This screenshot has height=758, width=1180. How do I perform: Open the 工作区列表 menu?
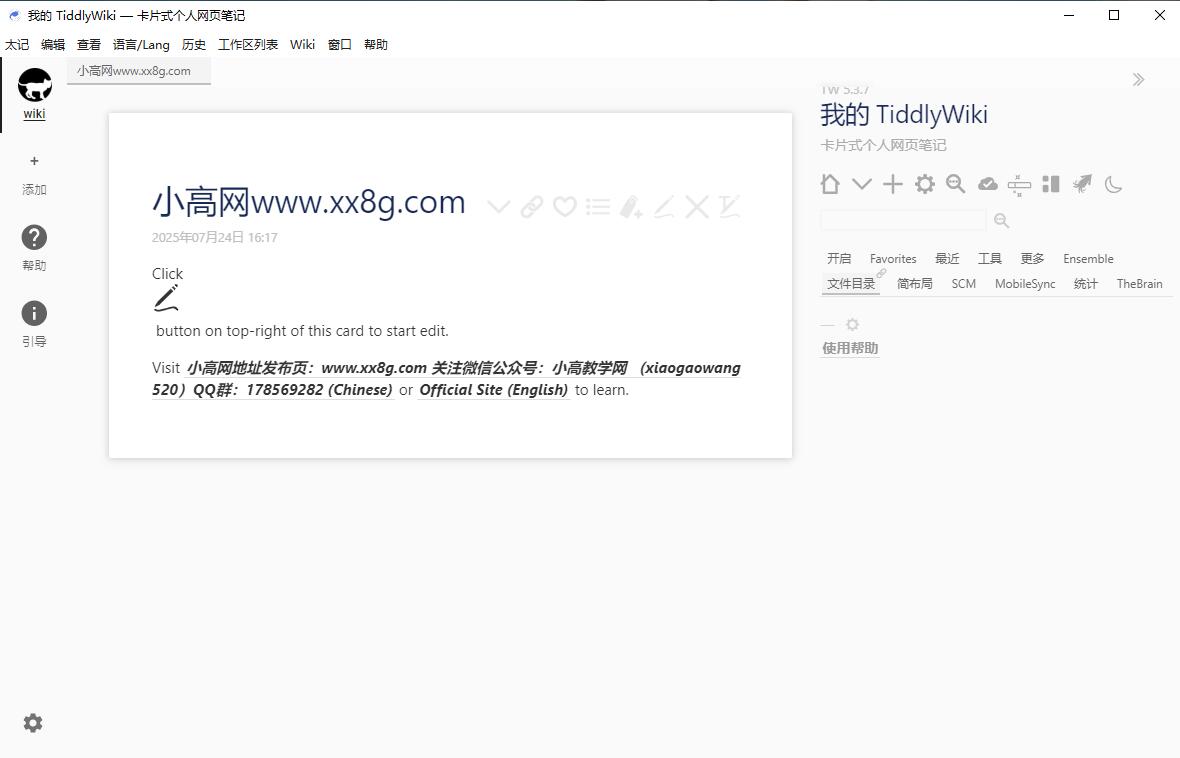tap(248, 44)
